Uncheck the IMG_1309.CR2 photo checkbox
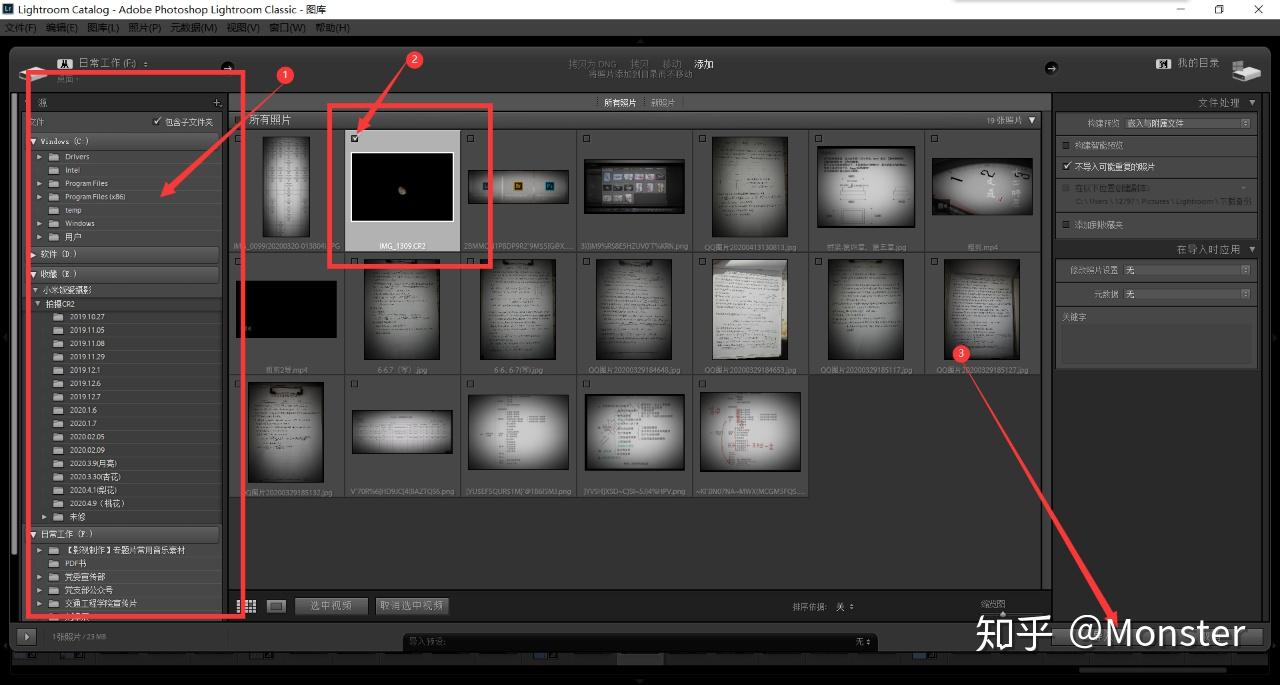Image resolution: width=1280 pixels, height=685 pixels. pos(356,139)
